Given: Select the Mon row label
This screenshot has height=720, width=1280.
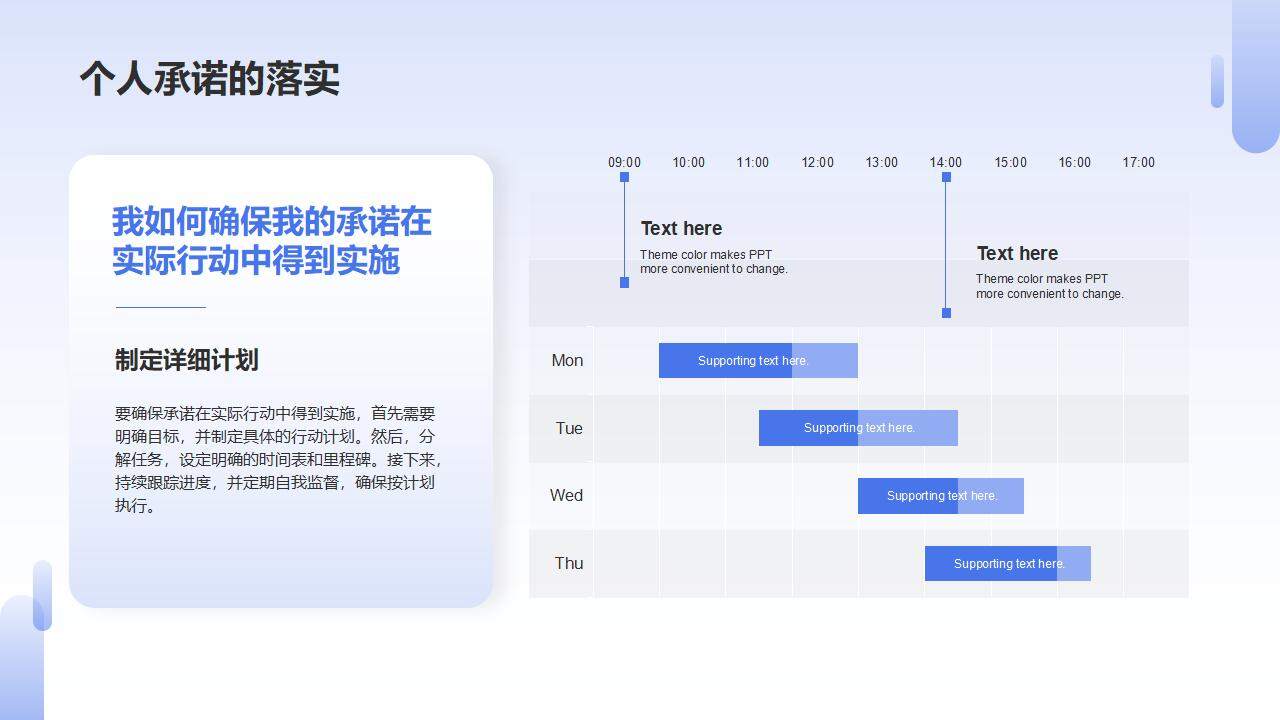Looking at the screenshot, I should [567, 360].
